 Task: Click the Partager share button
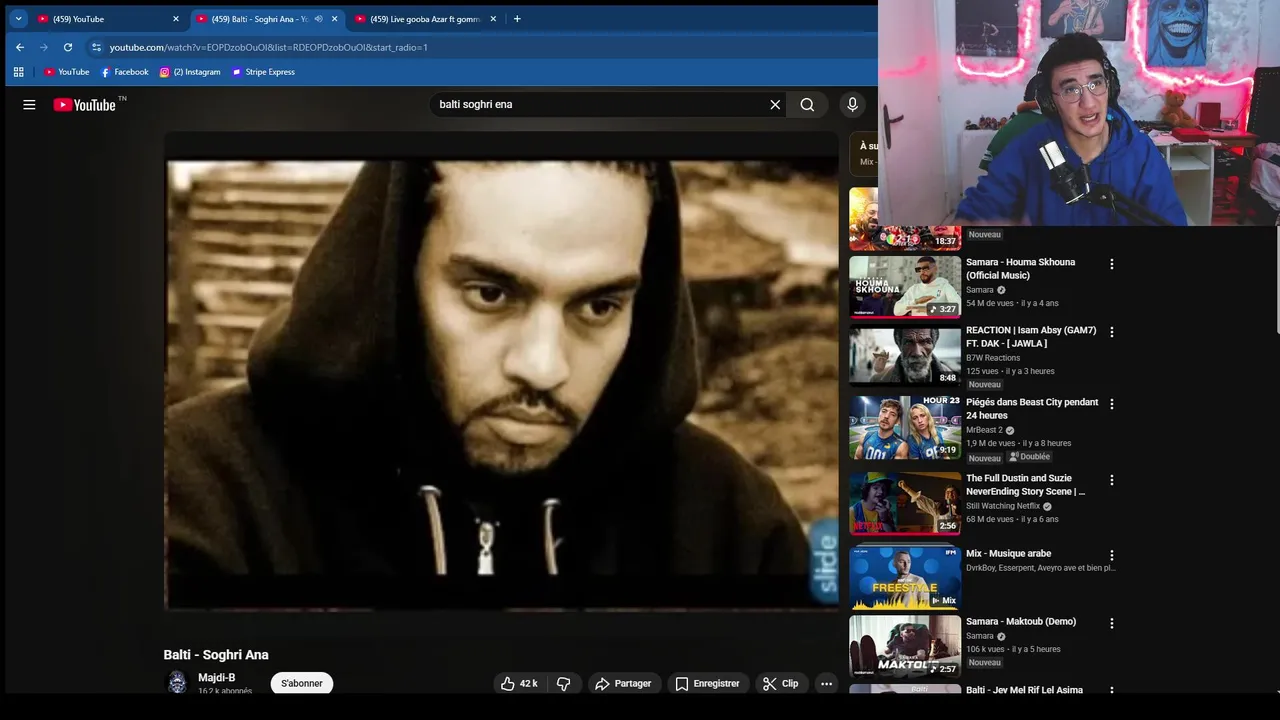[x=623, y=684]
